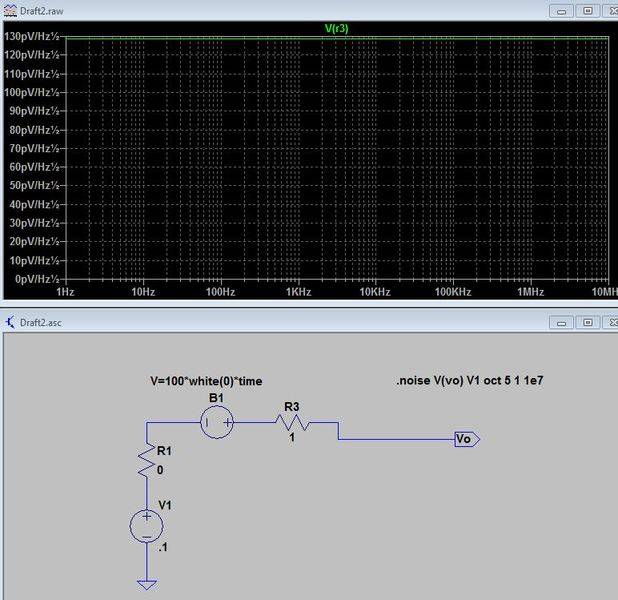Viewport: 618px width, 600px height.
Task: Click the 0pV/Hz½ y-axis label
Action: point(37,279)
